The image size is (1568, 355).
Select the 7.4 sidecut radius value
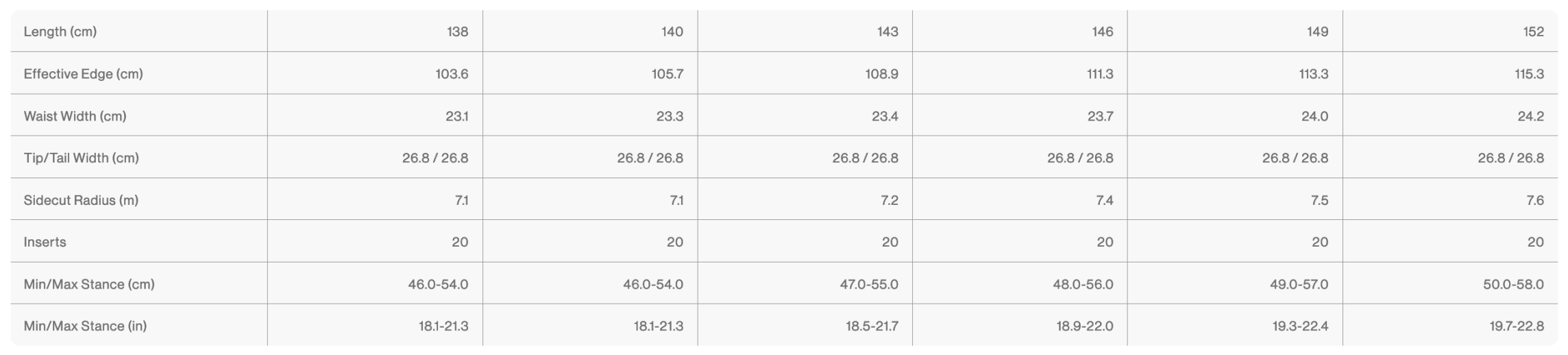click(1104, 200)
